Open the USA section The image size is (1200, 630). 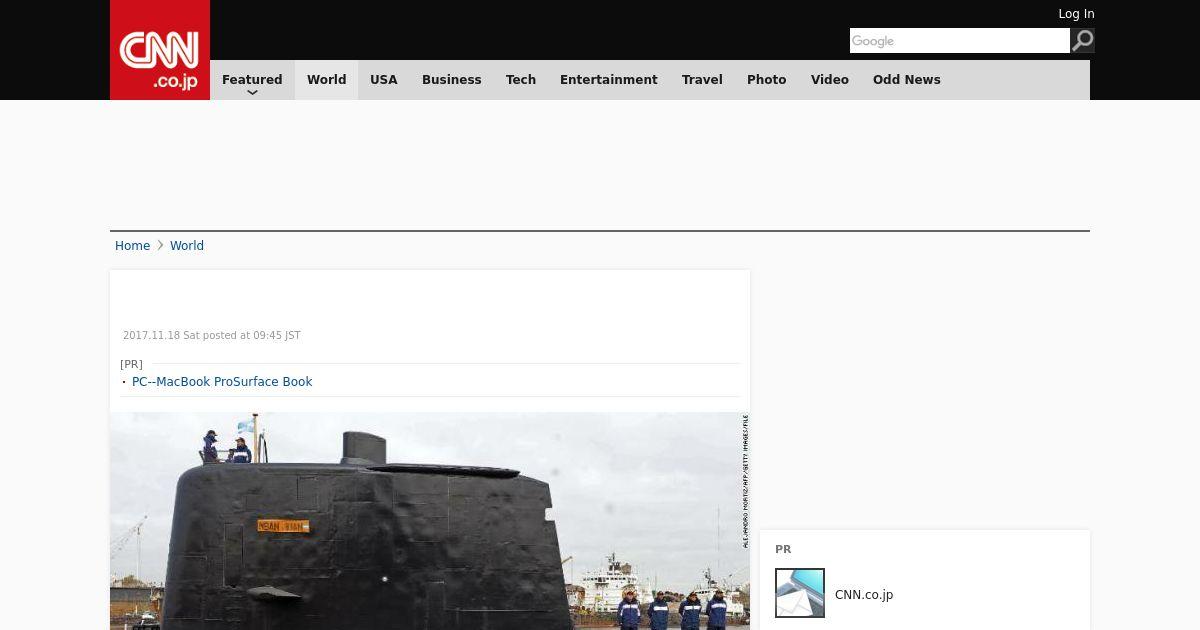coord(384,80)
